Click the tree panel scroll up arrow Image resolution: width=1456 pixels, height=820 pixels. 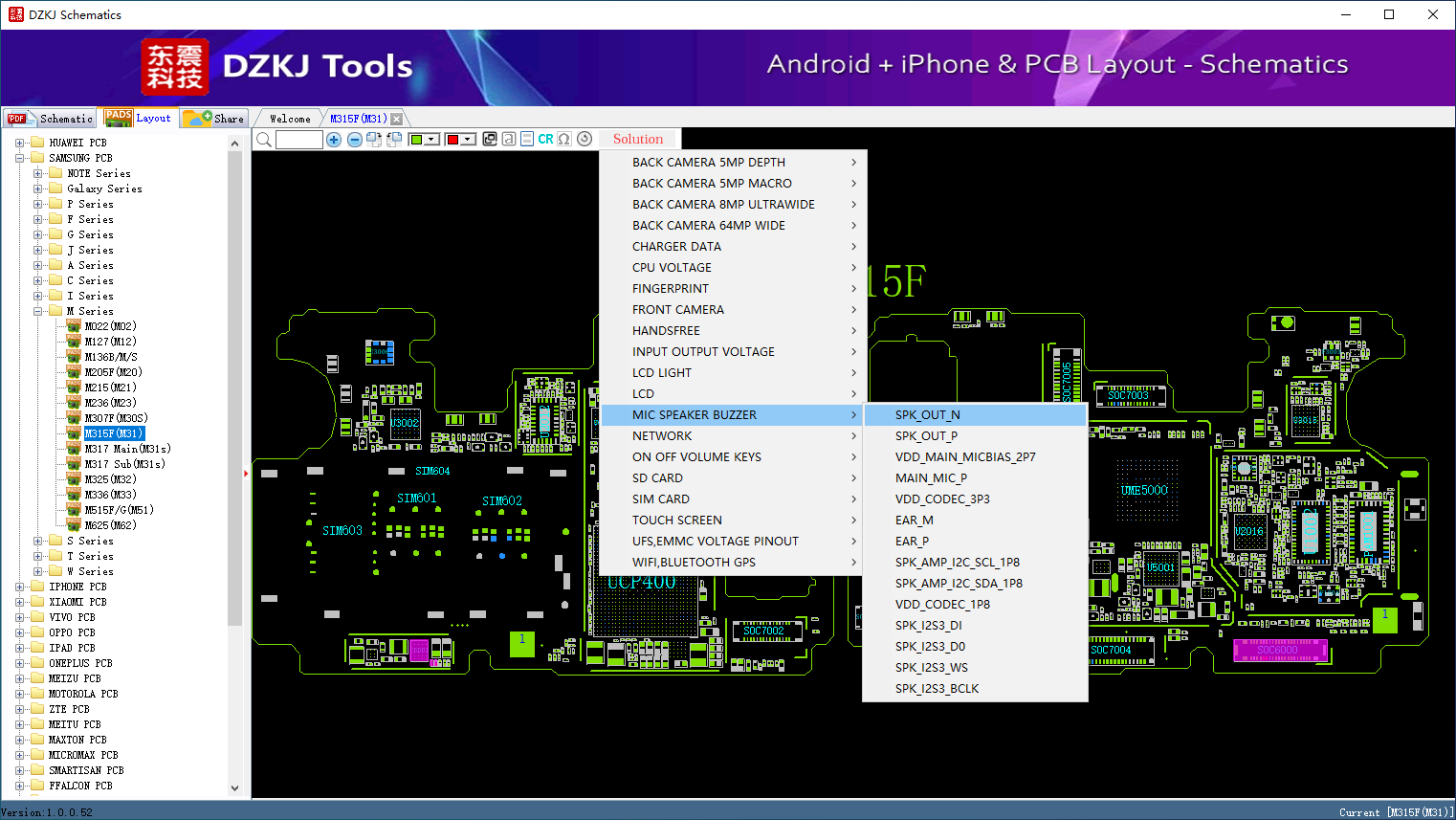click(235, 144)
